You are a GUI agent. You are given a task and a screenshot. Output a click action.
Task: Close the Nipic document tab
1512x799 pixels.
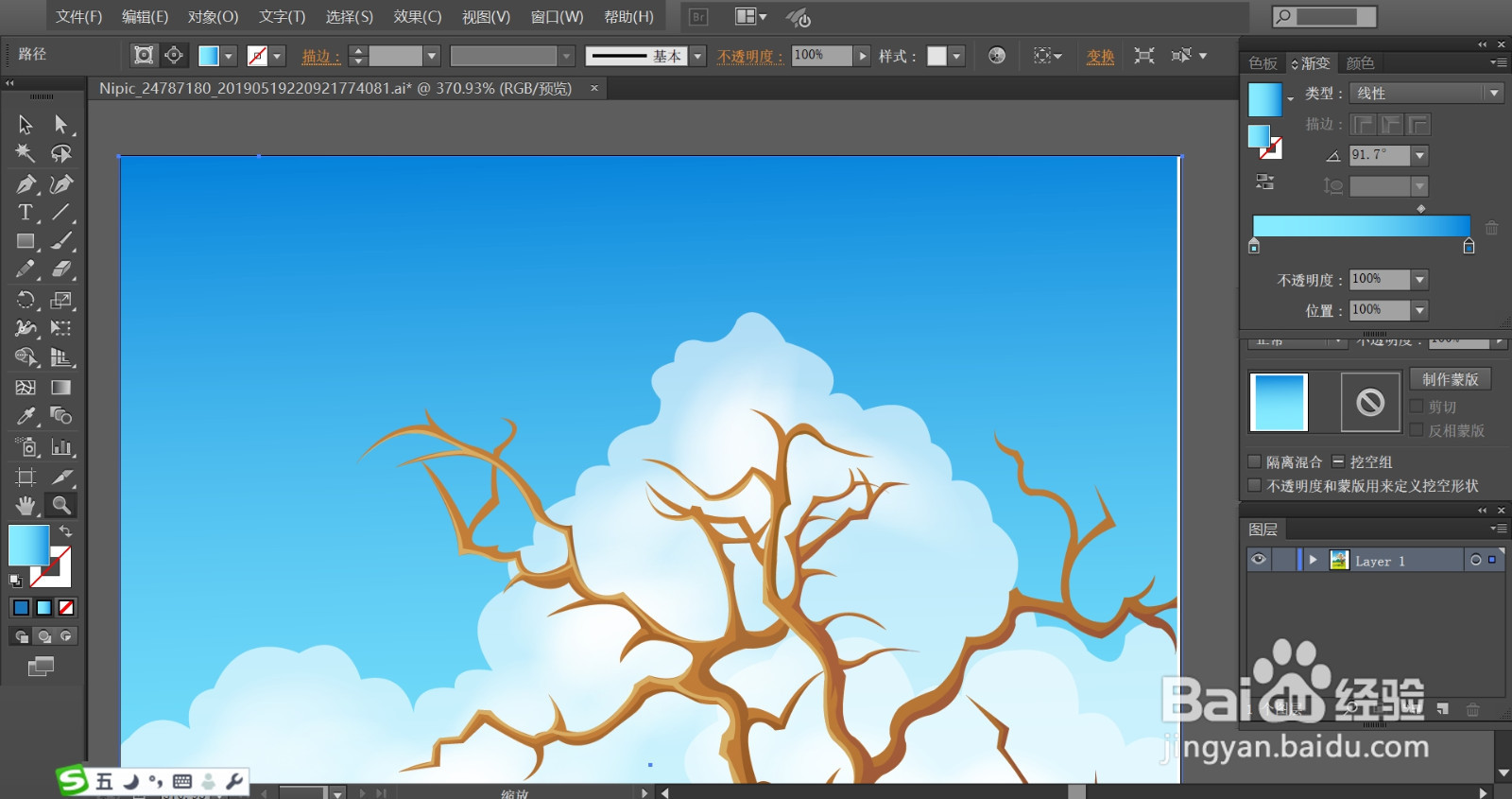pos(594,88)
